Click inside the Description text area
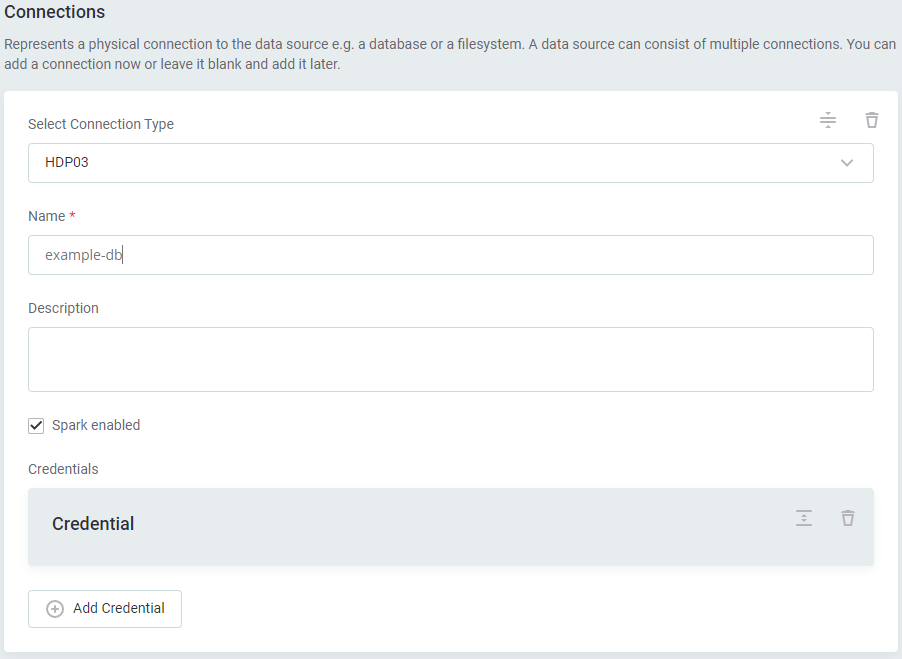 pyautogui.click(x=450, y=359)
